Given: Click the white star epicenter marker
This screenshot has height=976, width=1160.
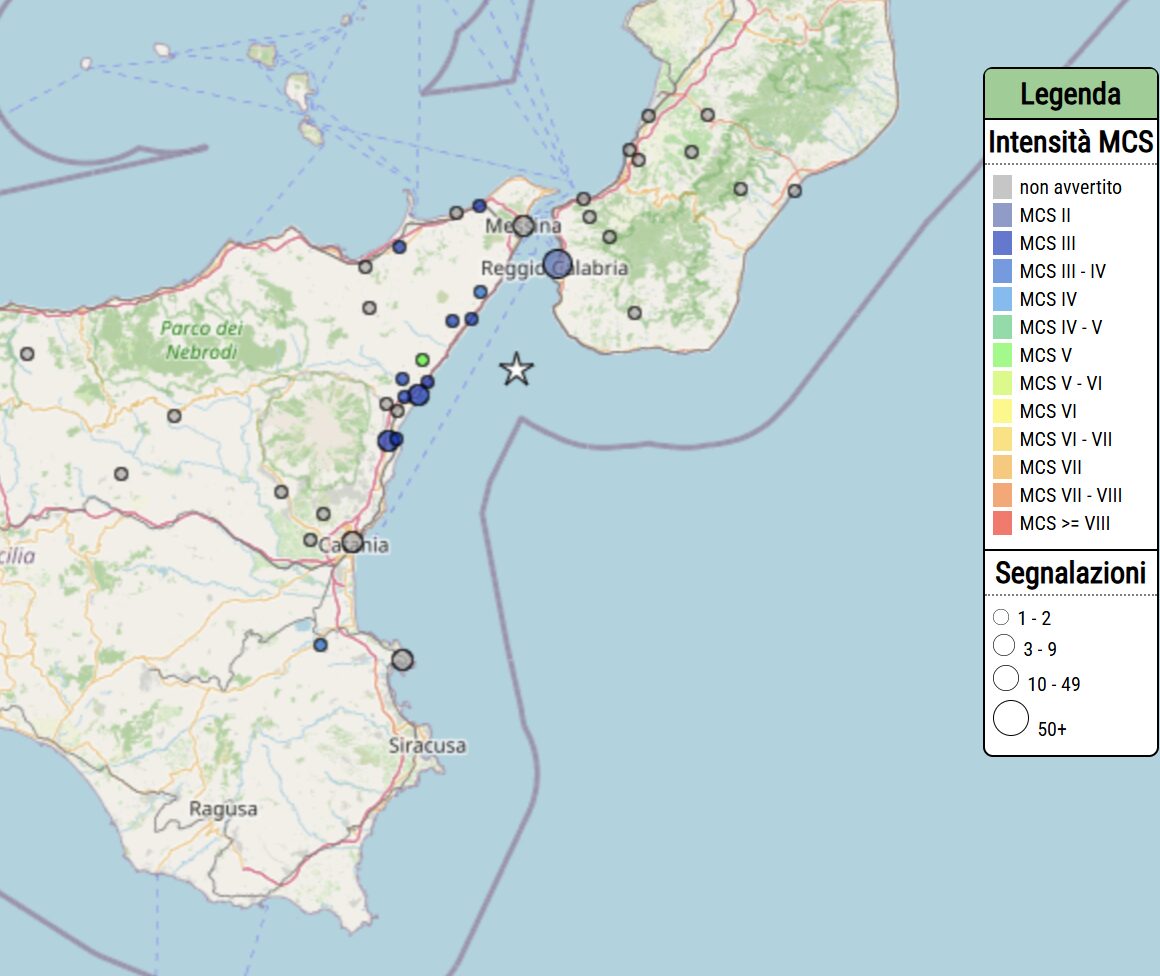Looking at the screenshot, I should pyautogui.click(x=516, y=369).
